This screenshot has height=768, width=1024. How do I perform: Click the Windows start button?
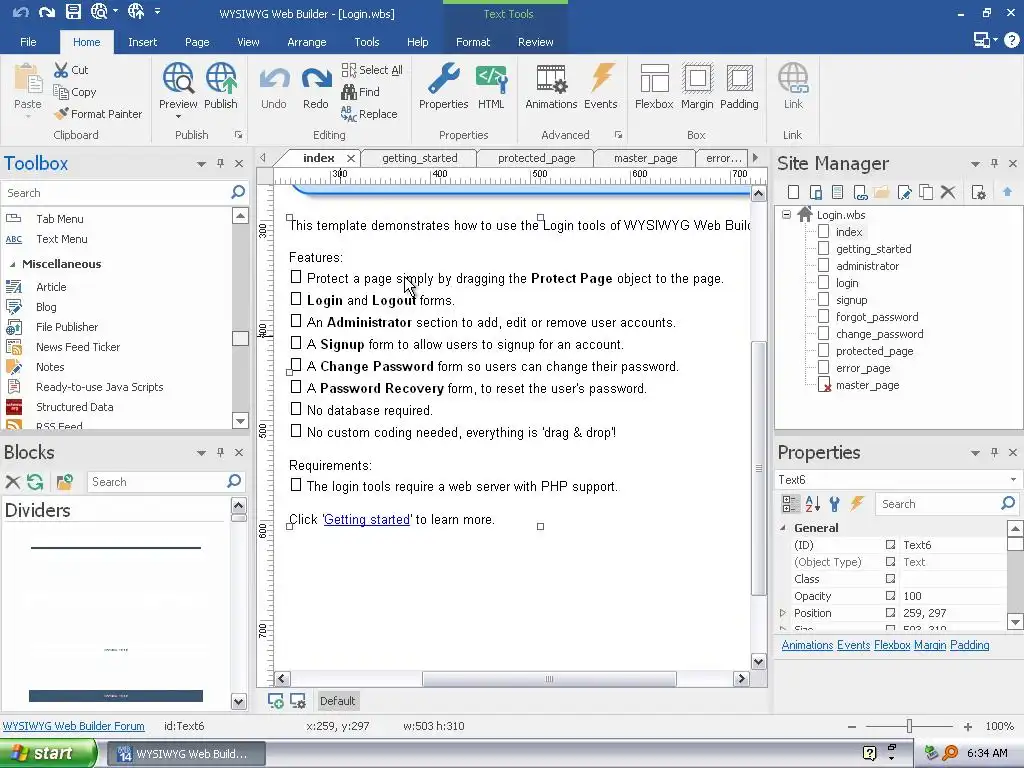(x=48, y=753)
